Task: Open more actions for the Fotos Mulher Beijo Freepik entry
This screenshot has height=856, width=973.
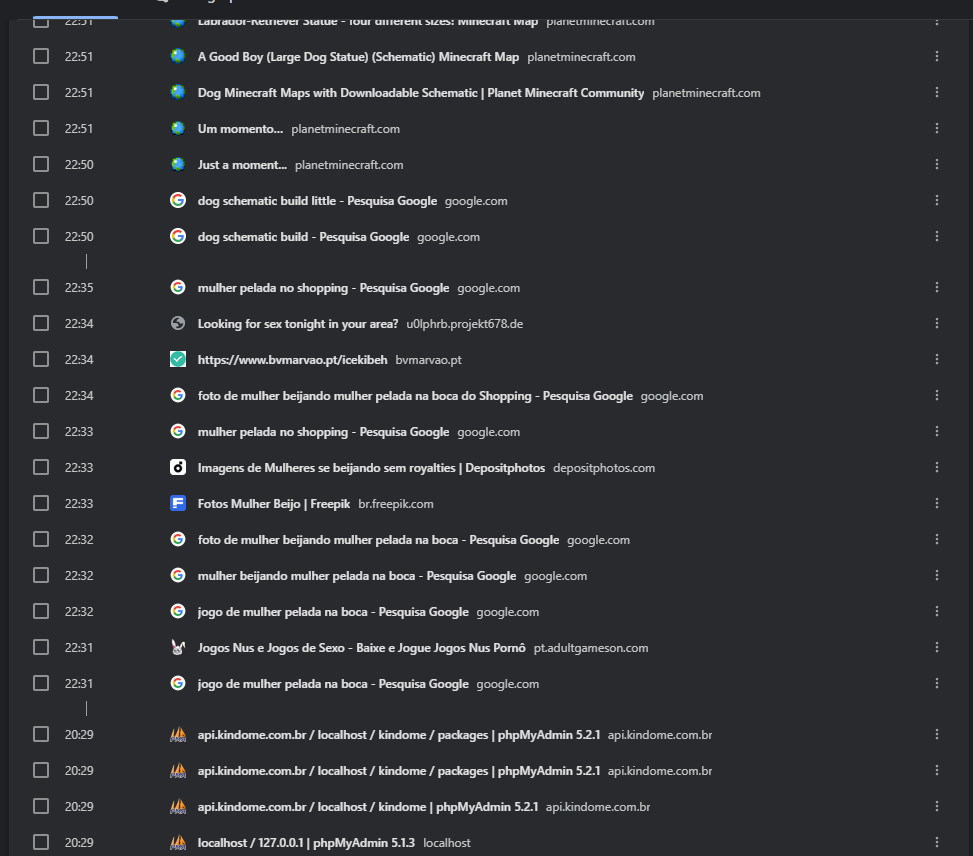Action: (937, 503)
